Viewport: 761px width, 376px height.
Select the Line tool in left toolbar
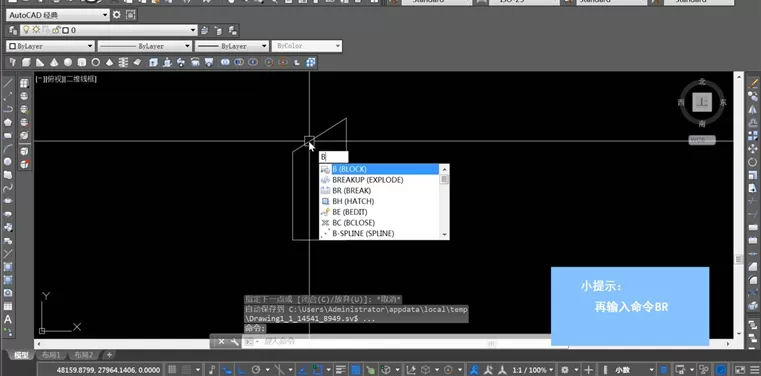pyautogui.click(x=8, y=83)
